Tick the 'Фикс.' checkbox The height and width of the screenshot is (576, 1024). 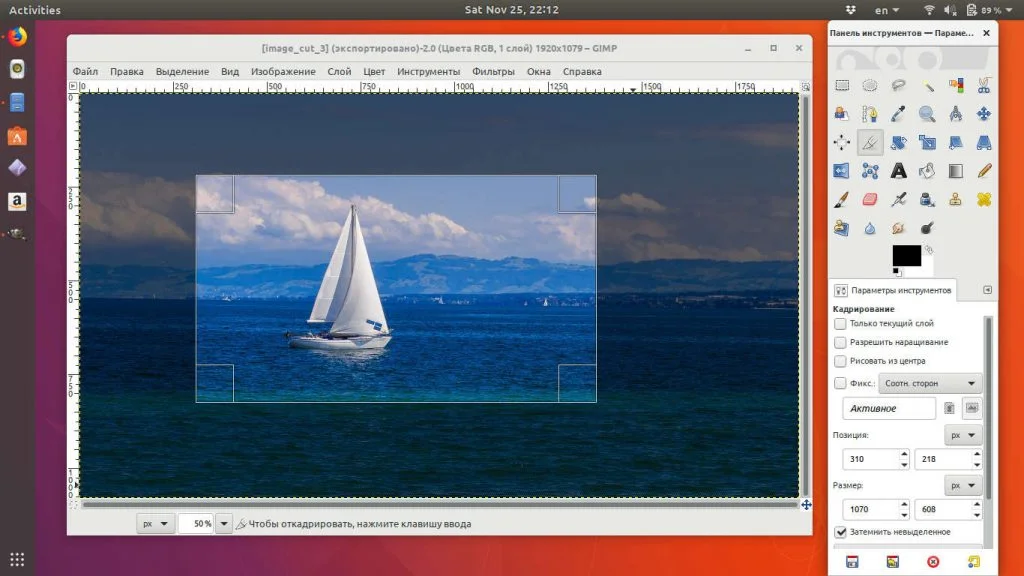point(840,383)
